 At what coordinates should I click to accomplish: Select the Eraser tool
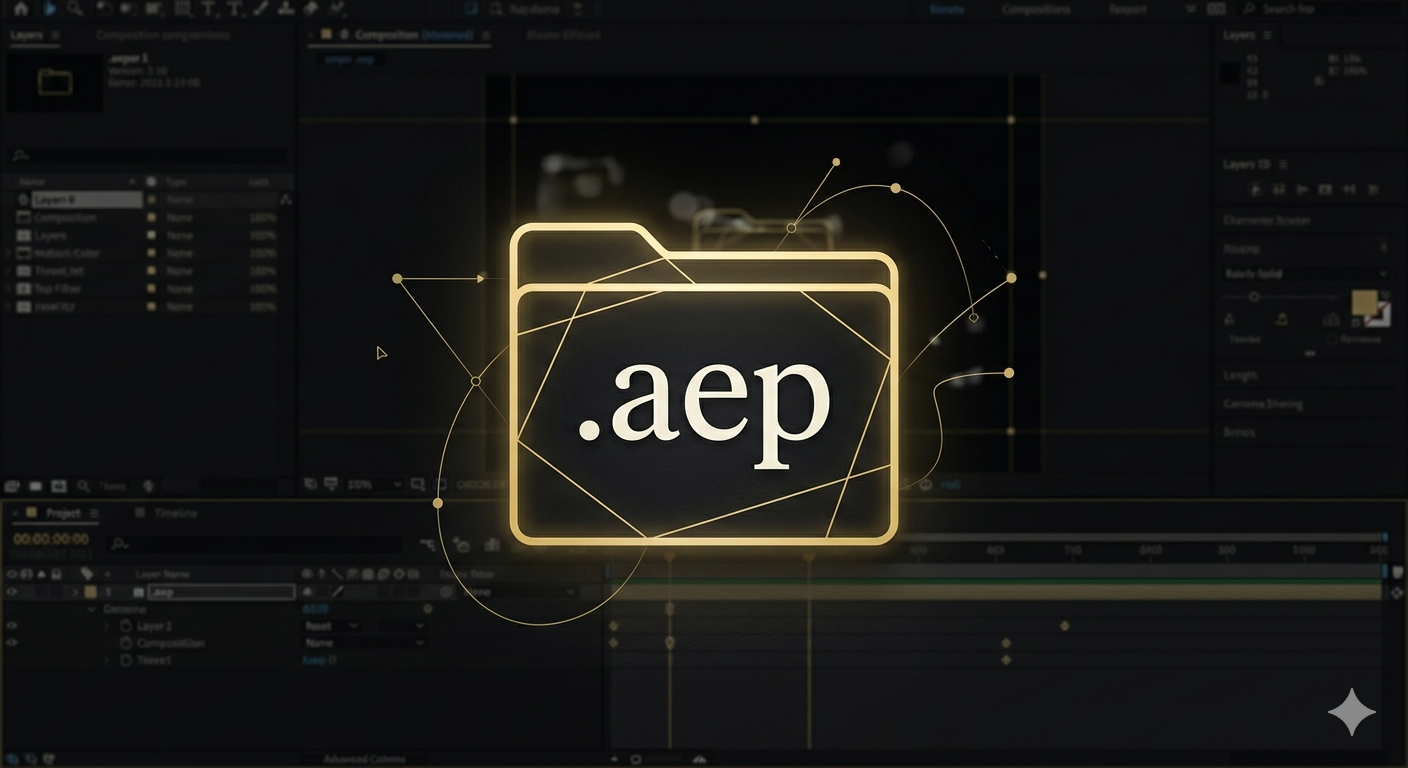click(311, 9)
